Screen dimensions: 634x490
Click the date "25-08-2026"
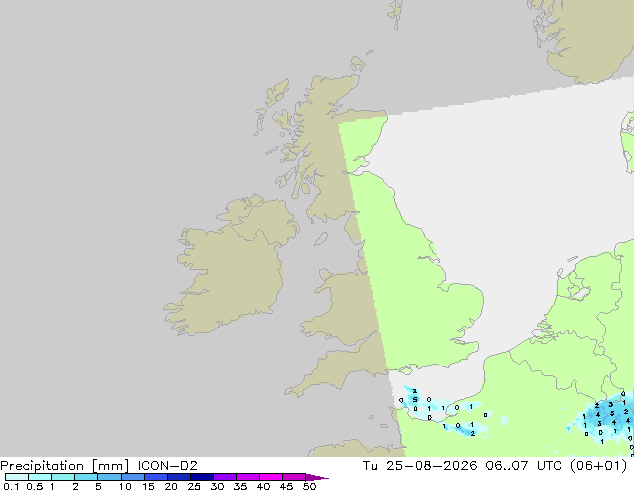point(431,466)
